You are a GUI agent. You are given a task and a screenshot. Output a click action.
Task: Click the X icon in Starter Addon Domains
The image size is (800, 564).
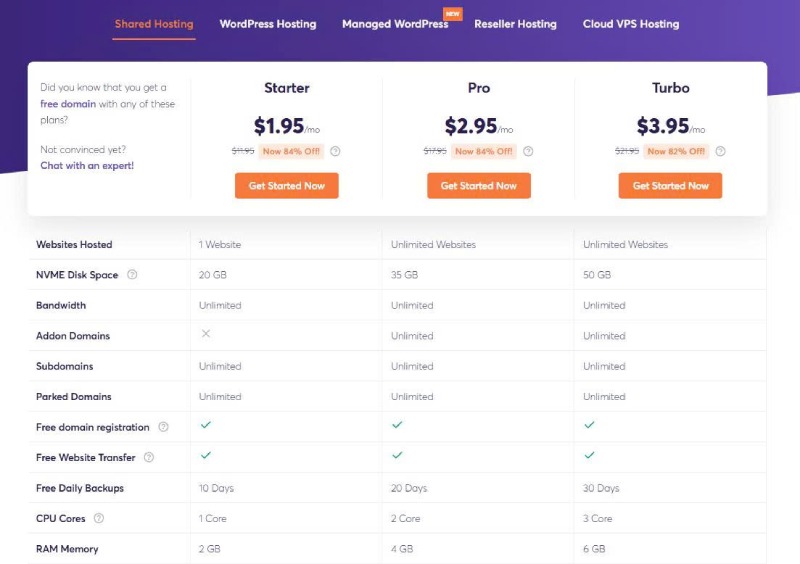click(206, 333)
